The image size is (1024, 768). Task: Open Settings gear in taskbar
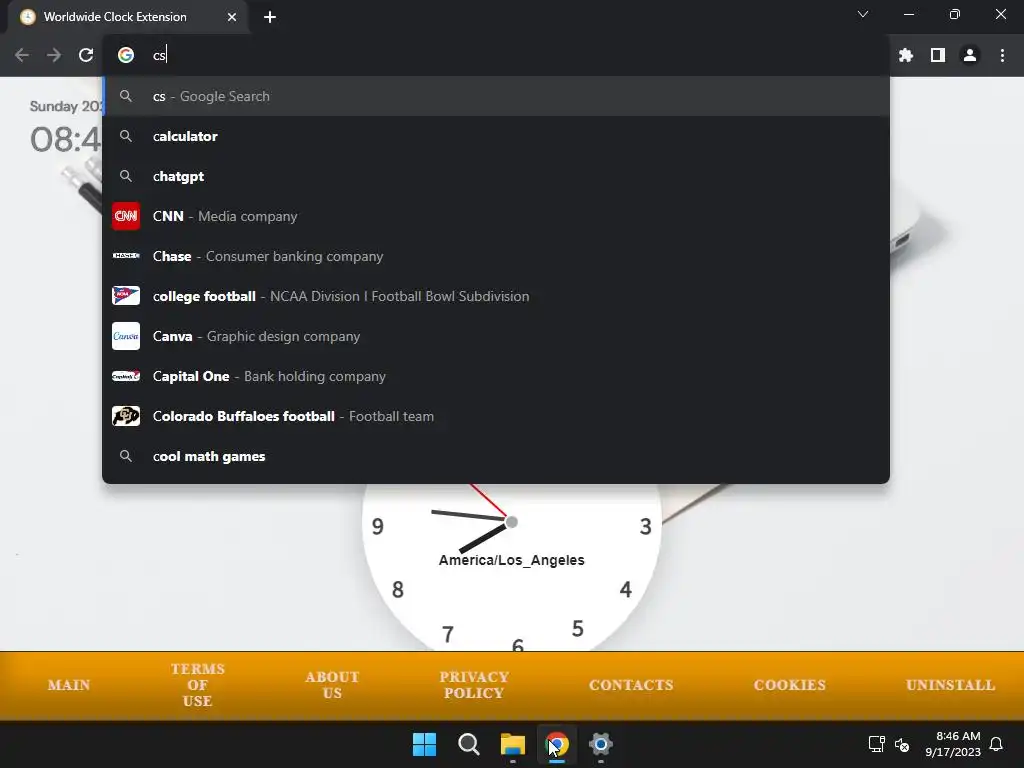pyautogui.click(x=601, y=744)
